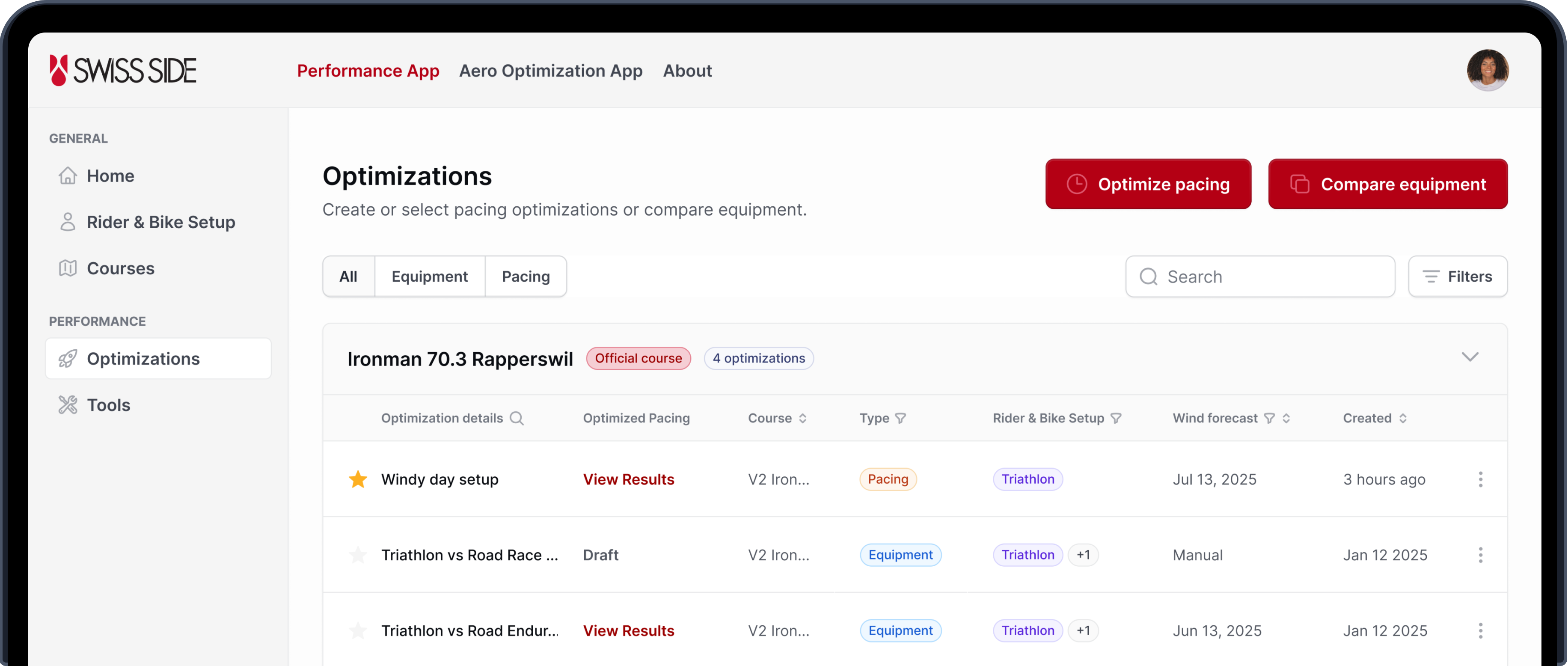Click Jun 13, 2025 wind forecast
Viewport: 1568px width, 666px height.
point(1218,630)
